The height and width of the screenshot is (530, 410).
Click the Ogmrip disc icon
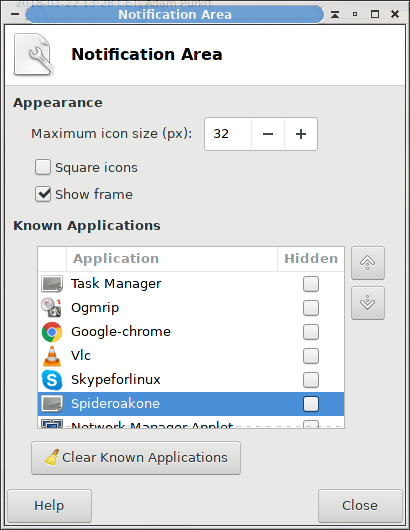pyautogui.click(x=51, y=308)
